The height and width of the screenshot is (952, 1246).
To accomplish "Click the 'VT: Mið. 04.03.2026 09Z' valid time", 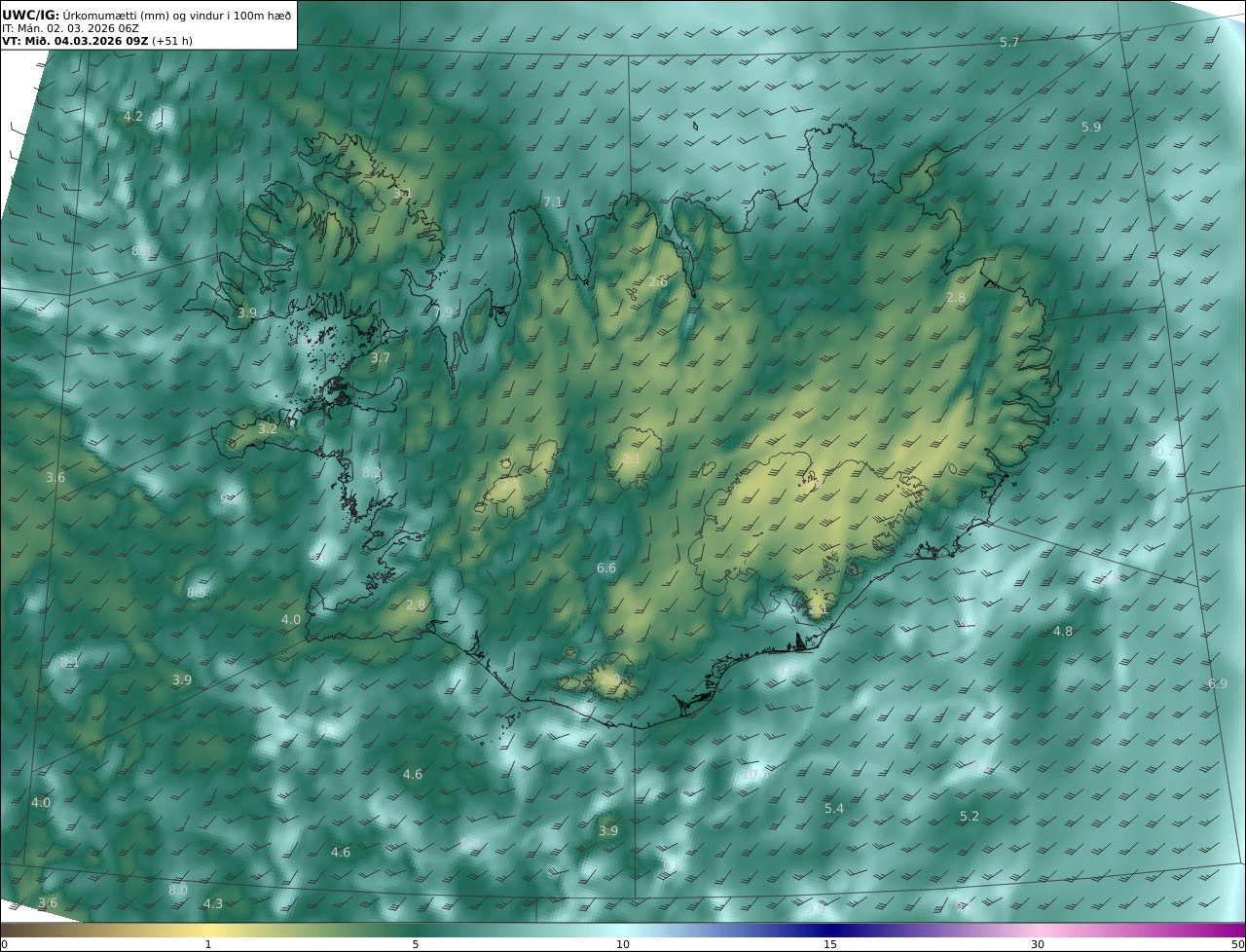I will pos(75,42).
